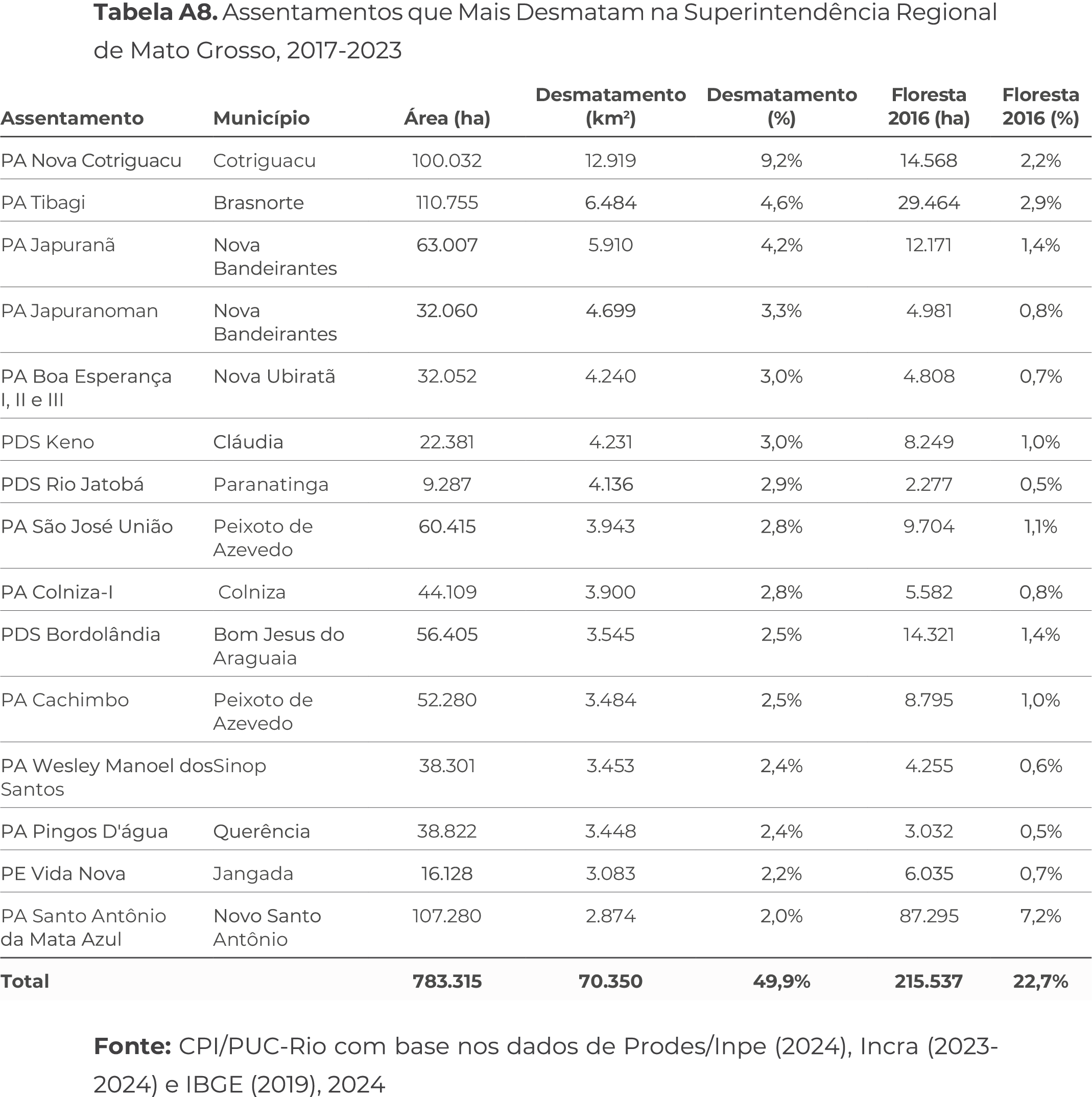Click the total area '783.315'
The image size is (1092, 1097).
point(447,982)
